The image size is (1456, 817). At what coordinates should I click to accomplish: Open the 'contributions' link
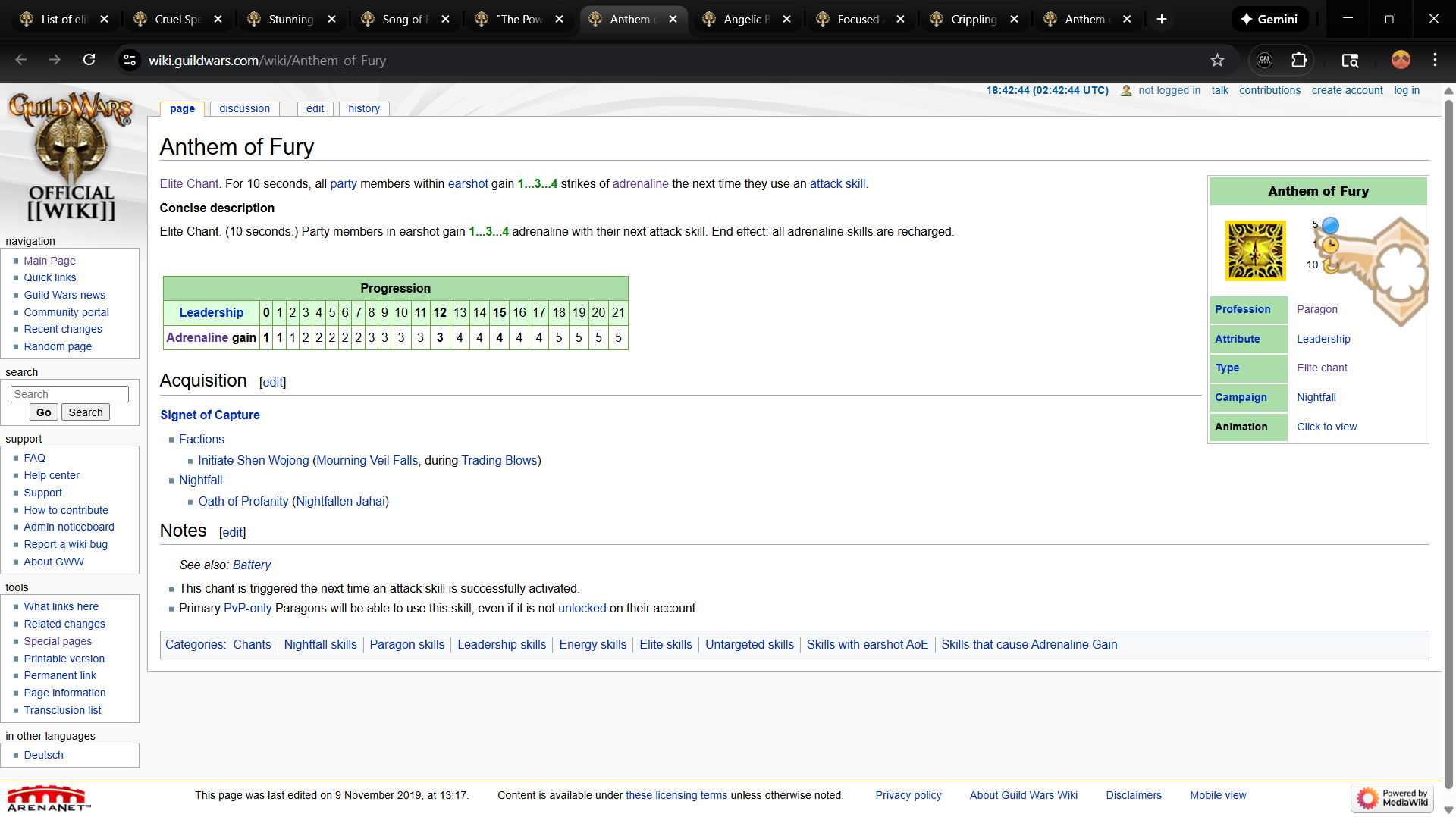click(x=1269, y=90)
